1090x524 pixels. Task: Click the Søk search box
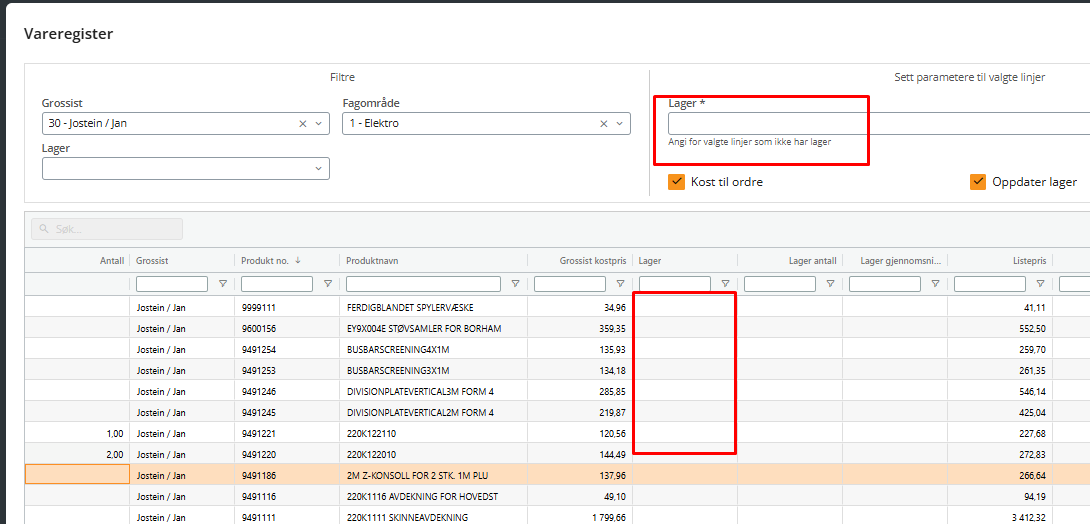(107, 229)
